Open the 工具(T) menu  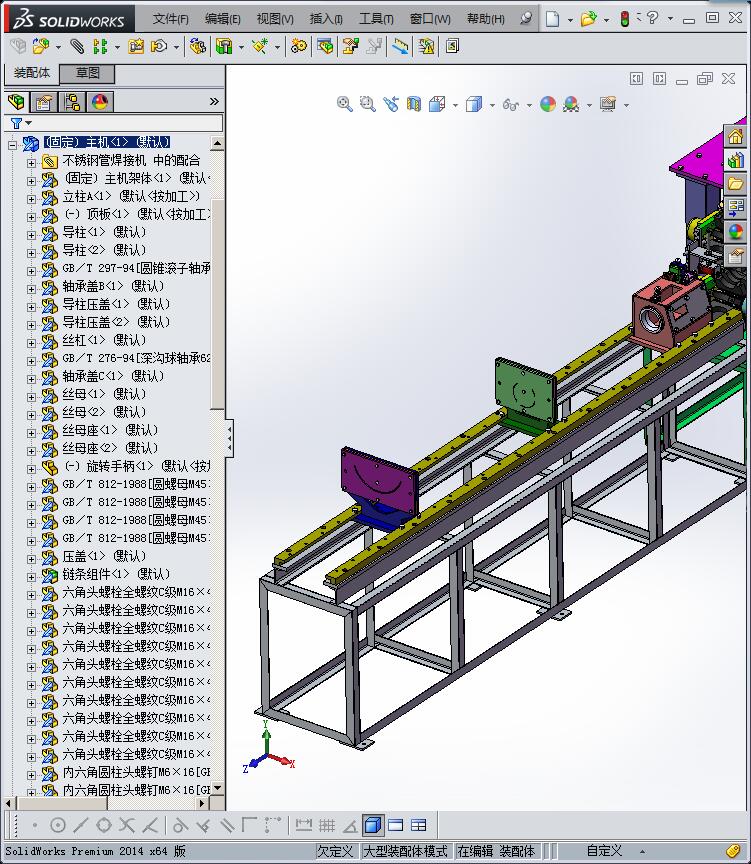point(376,19)
